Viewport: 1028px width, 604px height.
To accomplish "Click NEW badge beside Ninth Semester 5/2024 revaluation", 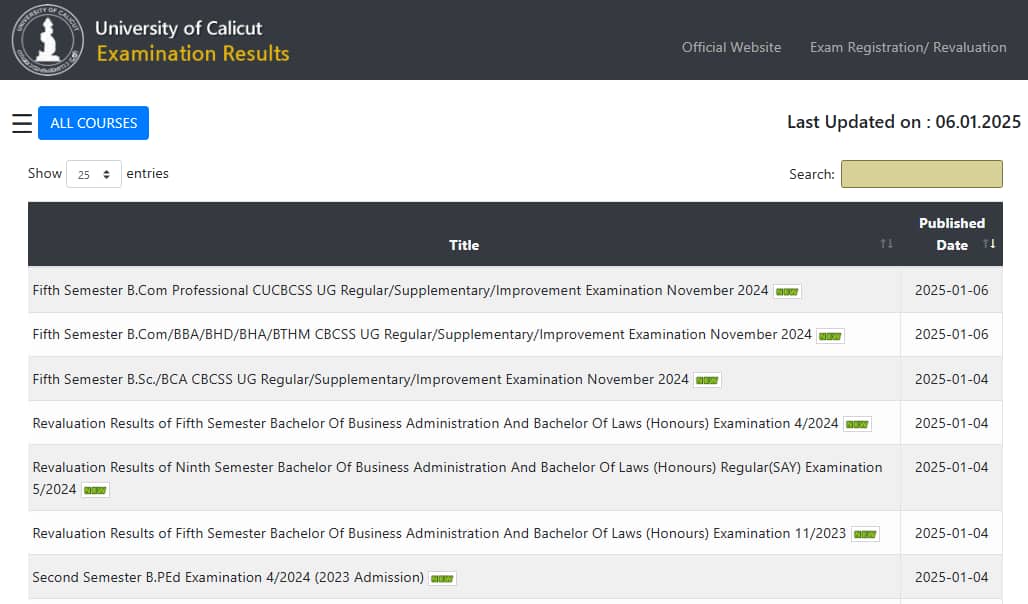I will pos(95,490).
